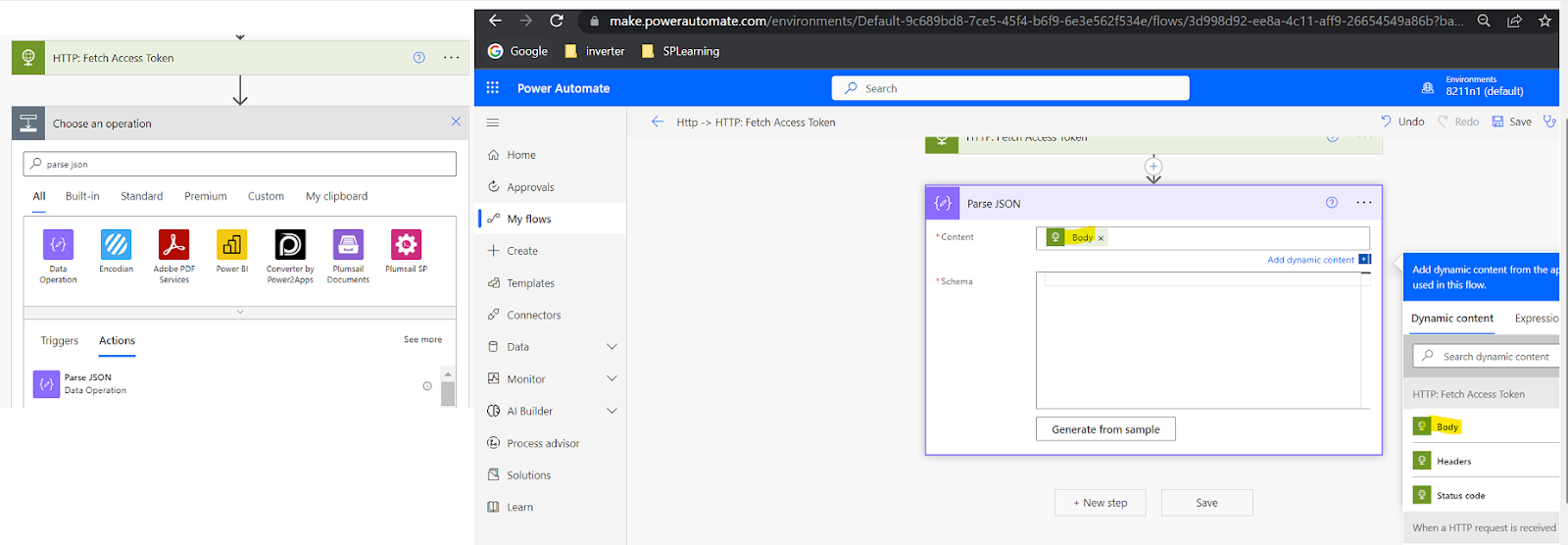
Task: Insert a step with the plus connector
Action: [x=1153, y=166]
